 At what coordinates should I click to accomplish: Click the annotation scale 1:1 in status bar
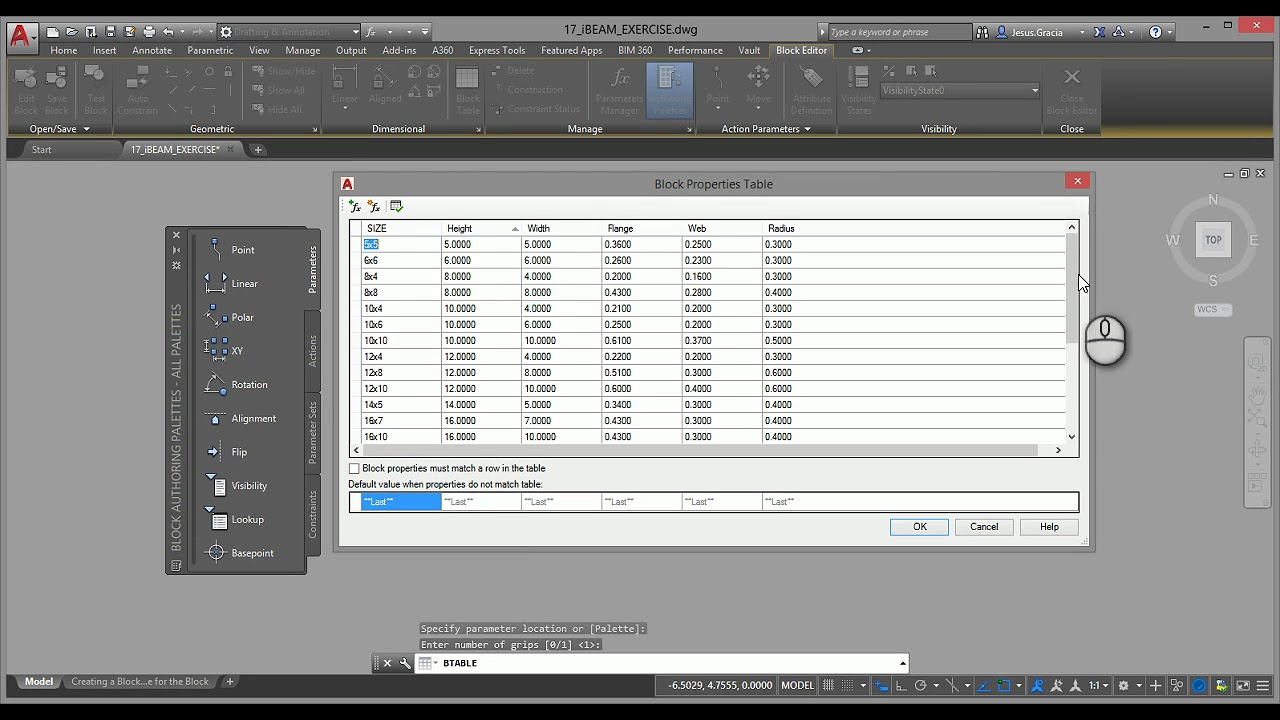tap(1096, 685)
